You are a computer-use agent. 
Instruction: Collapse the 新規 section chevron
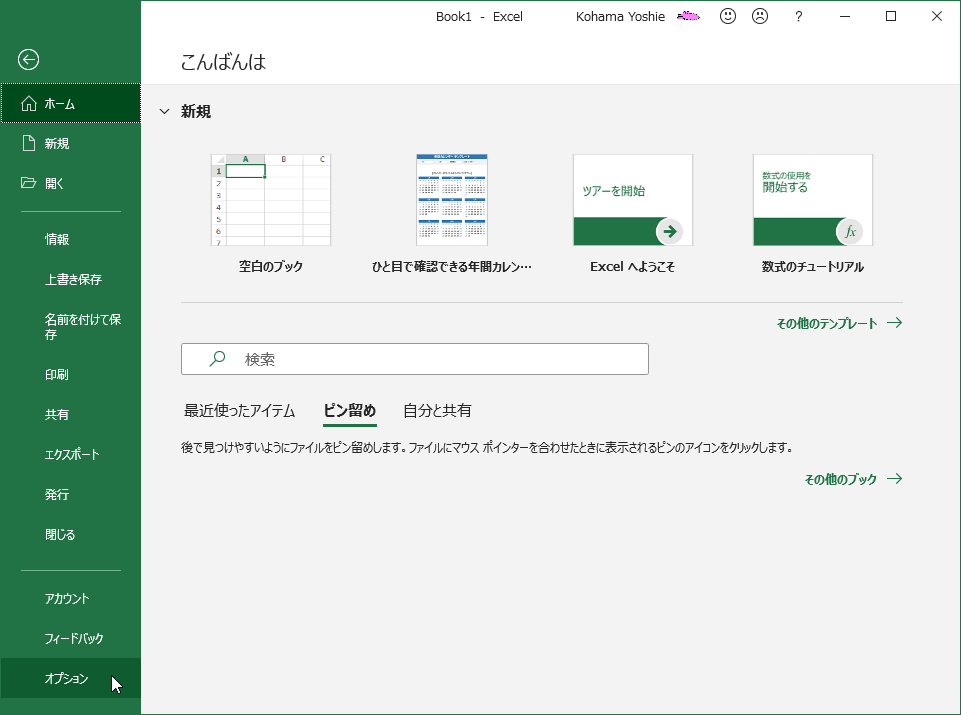coord(164,111)
